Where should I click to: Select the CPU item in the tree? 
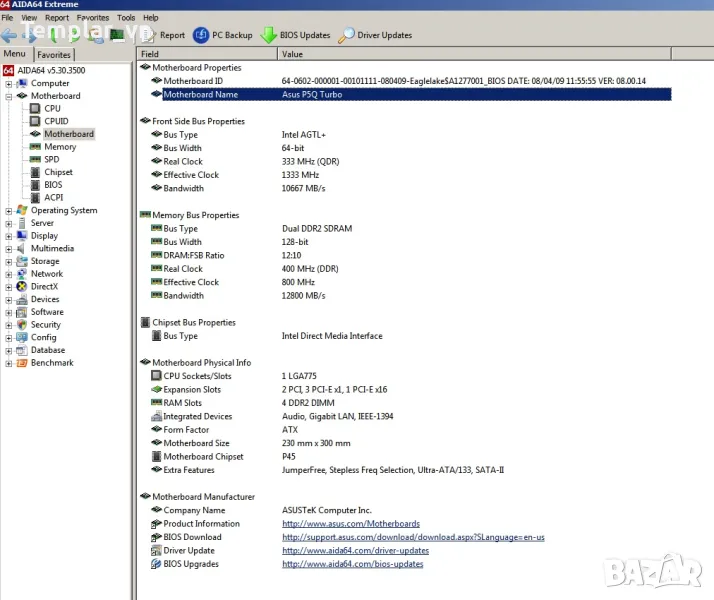coord(52,108)
